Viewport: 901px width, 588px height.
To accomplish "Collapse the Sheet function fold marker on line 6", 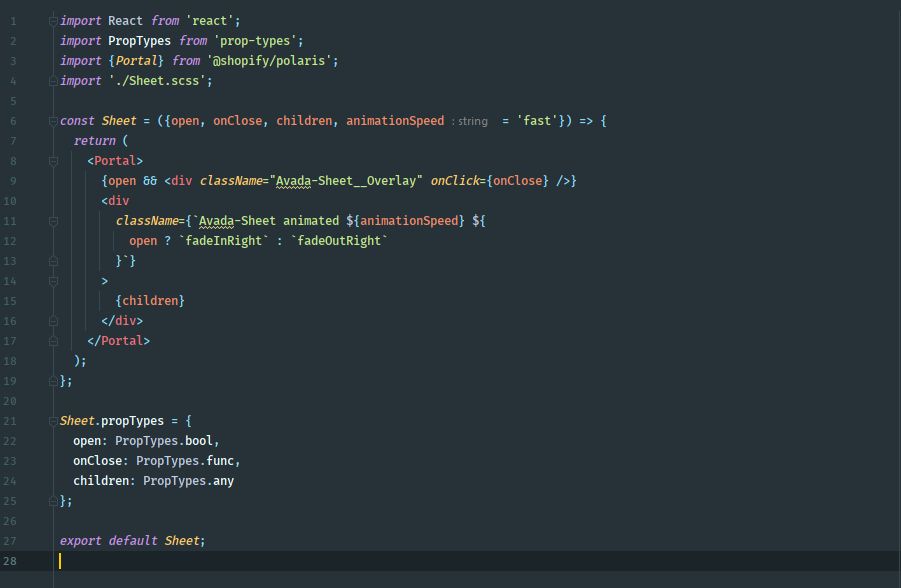I will point(53,121).
